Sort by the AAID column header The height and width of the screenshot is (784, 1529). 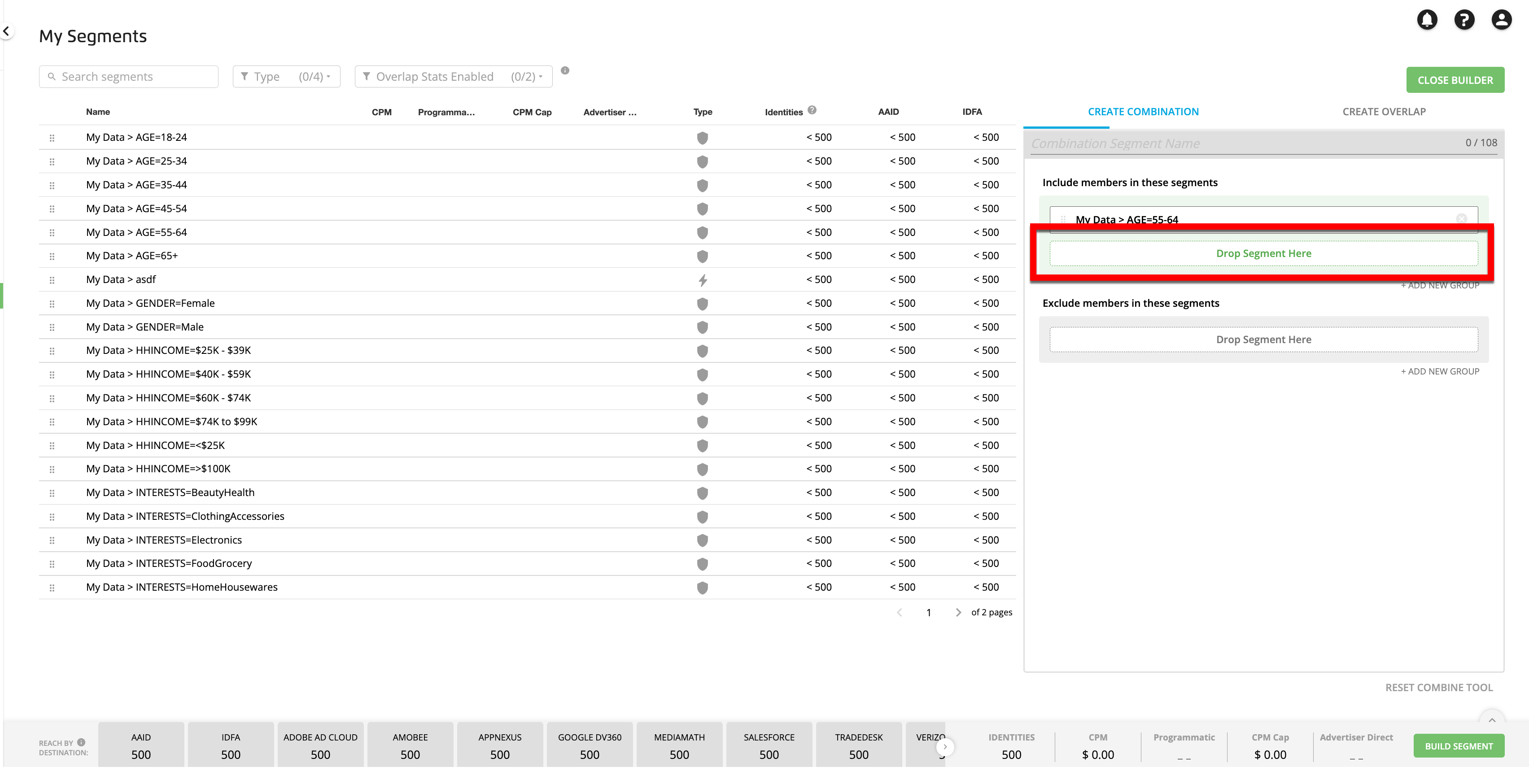pyautogui.click(x=888, y=112)
